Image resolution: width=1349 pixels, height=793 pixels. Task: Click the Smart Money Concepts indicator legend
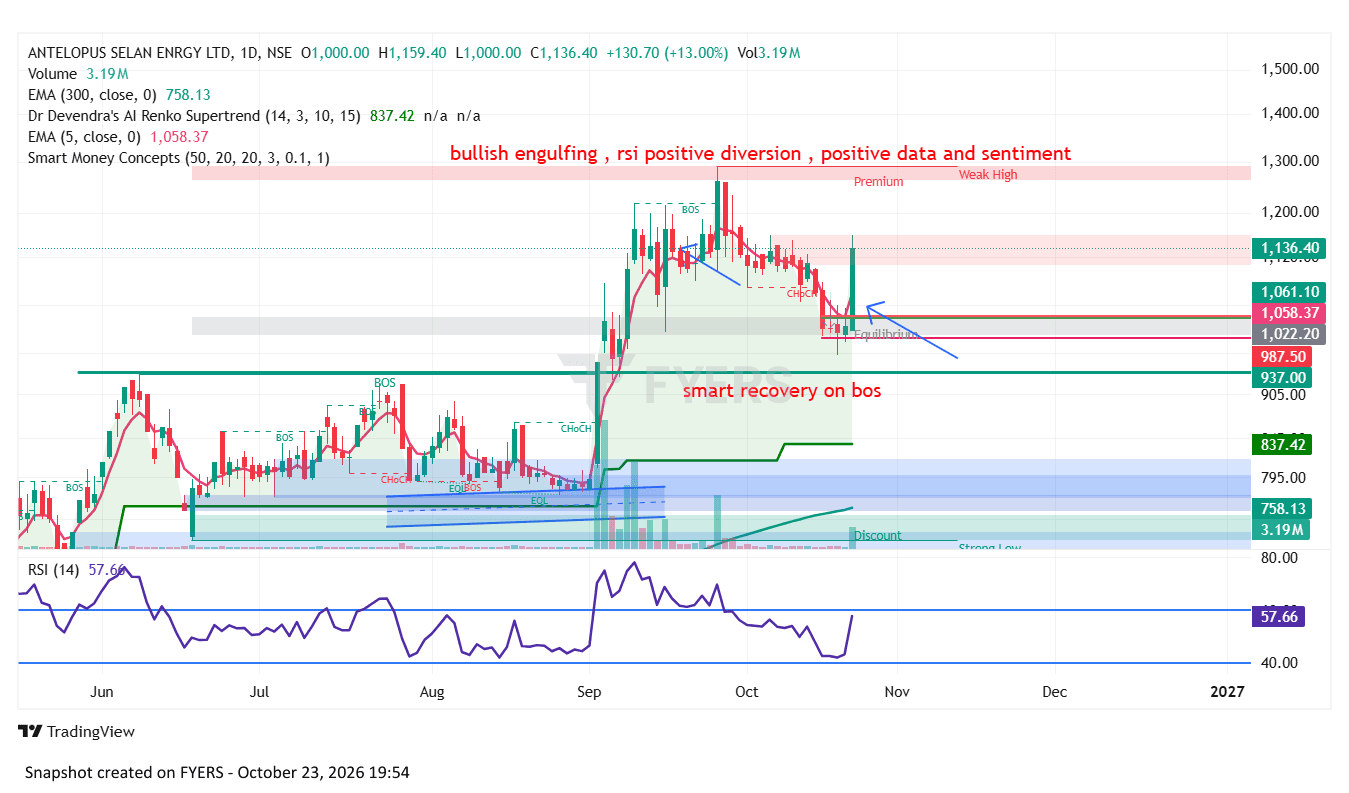click(179, 157)
